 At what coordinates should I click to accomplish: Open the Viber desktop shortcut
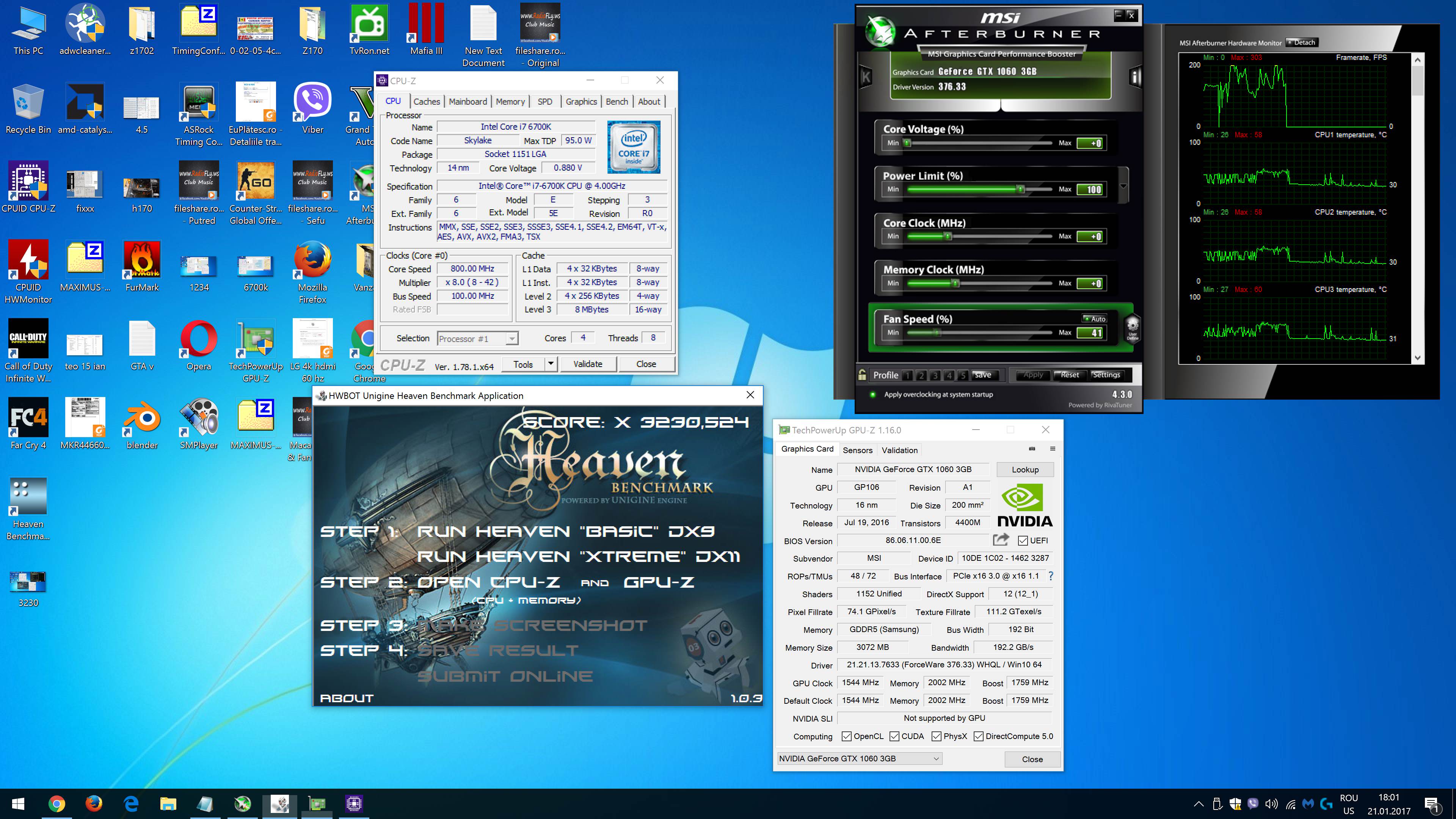click(x=312, y=108)
